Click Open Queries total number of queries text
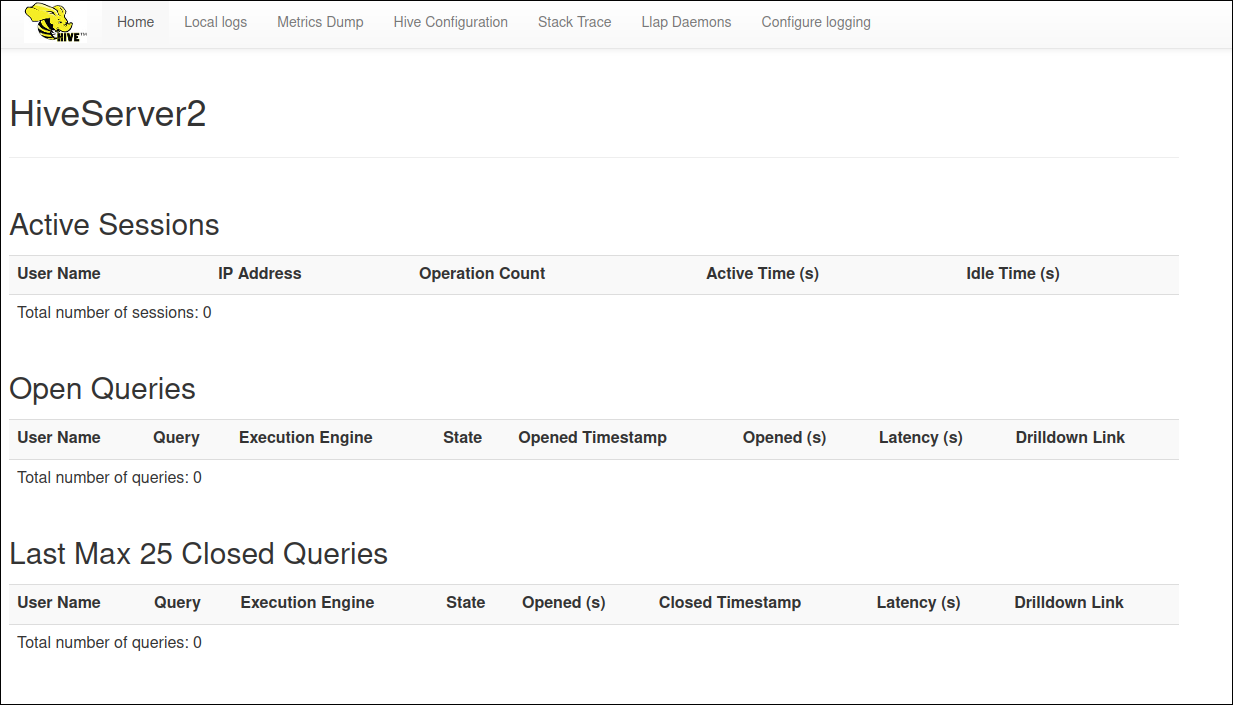The image size is (1233, 705). 110,478
